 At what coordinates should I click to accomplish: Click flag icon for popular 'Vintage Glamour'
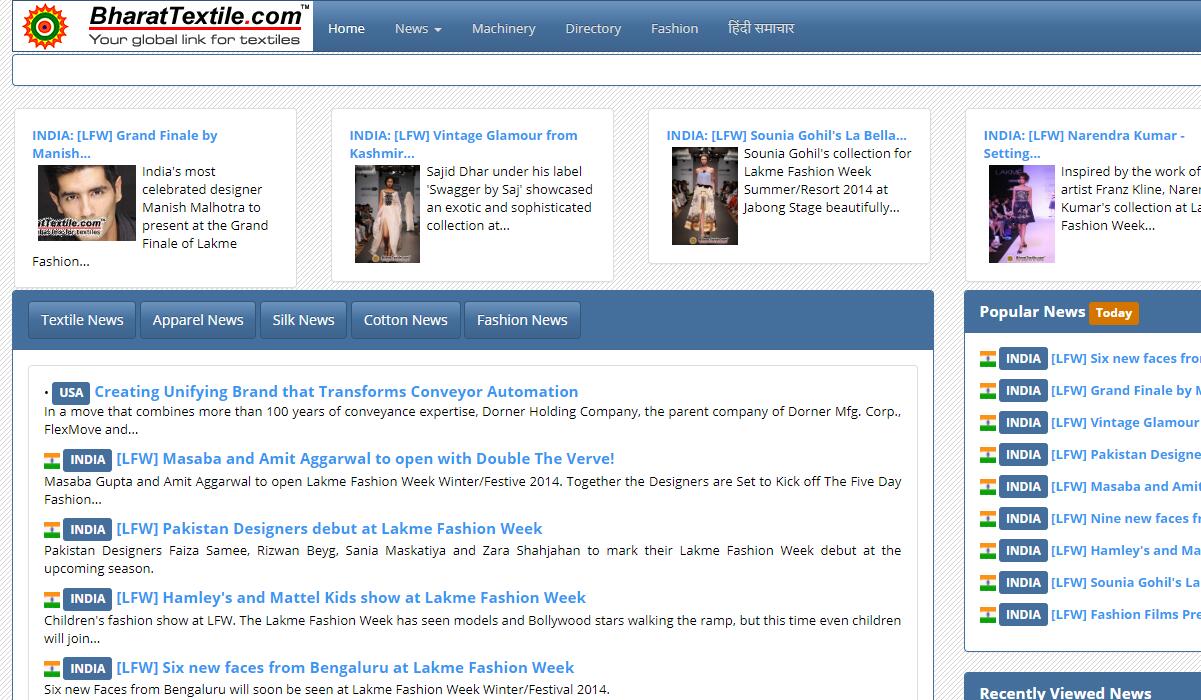[x=988, y=423]
